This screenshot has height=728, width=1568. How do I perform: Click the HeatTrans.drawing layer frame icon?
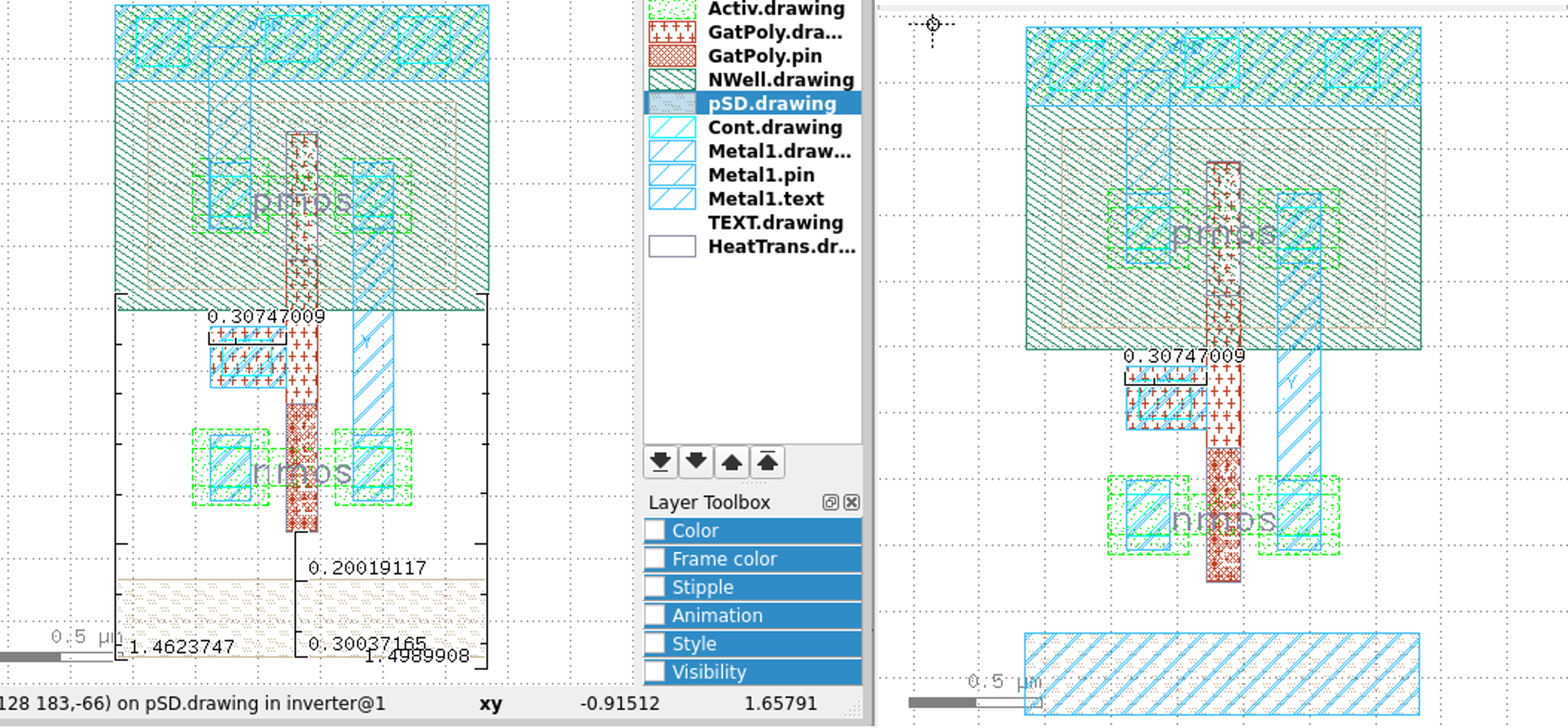[x=672, y=247]
